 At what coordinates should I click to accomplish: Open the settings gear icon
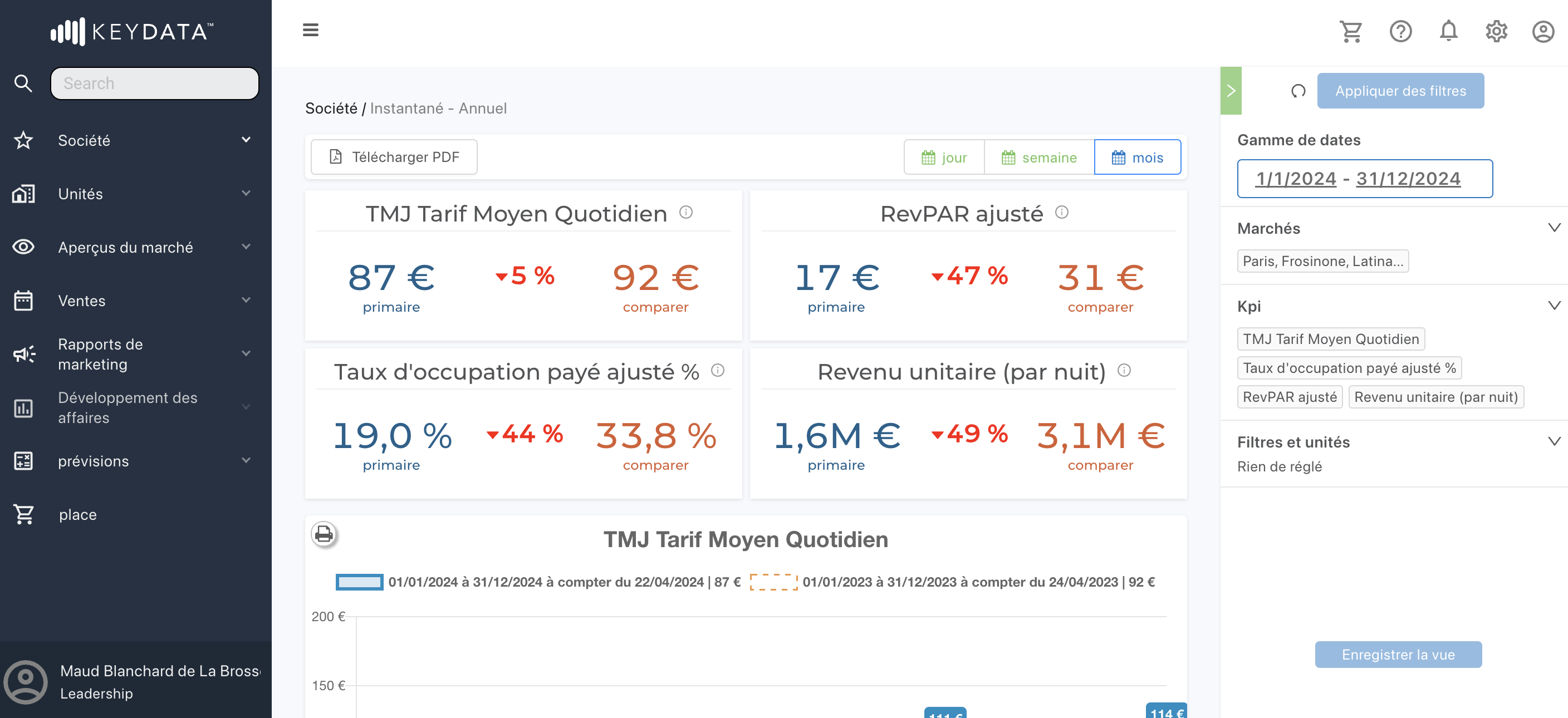coord(1496,31)
